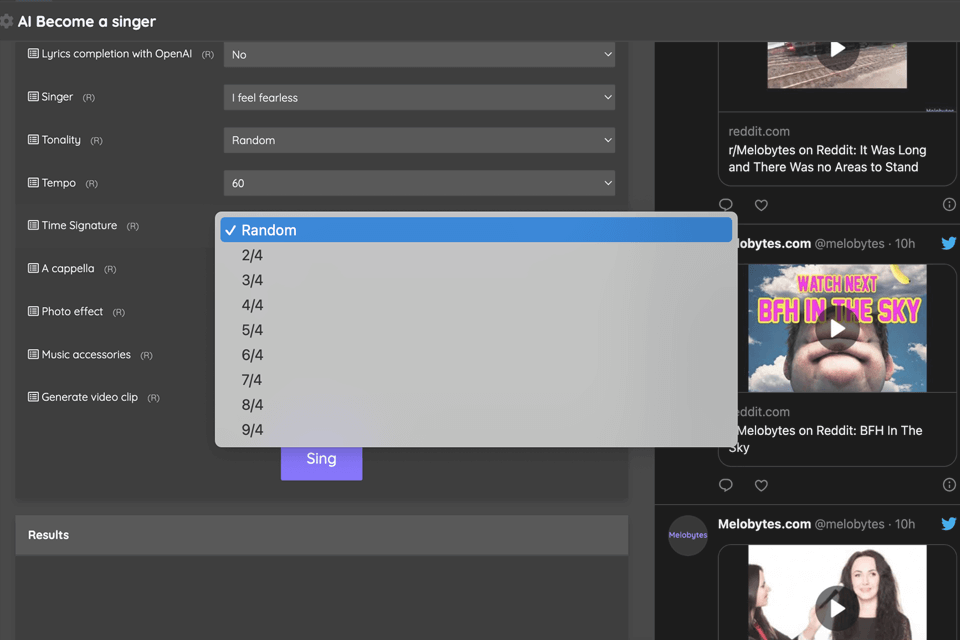This screenshot has height=640, width=960.
Task: Click the @melobytes handle on the BFH tweet
Action: point(849,244)
